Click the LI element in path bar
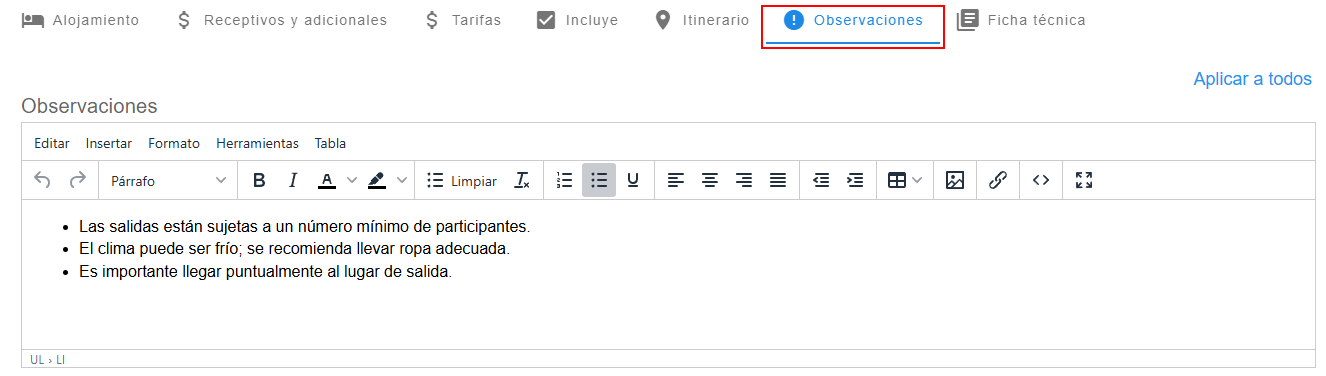Screen dimensions: 1326x376 click(x=61, y=360)
